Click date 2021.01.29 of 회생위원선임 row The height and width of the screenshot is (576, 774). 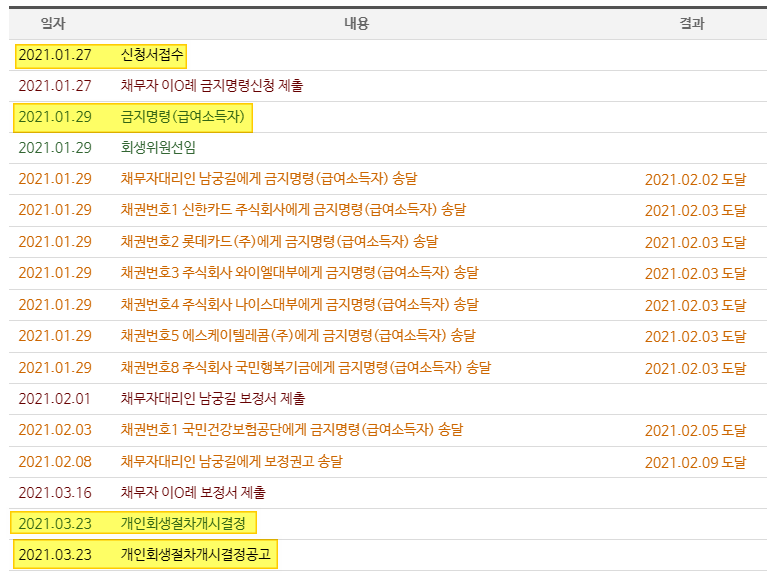pos(55,148)
